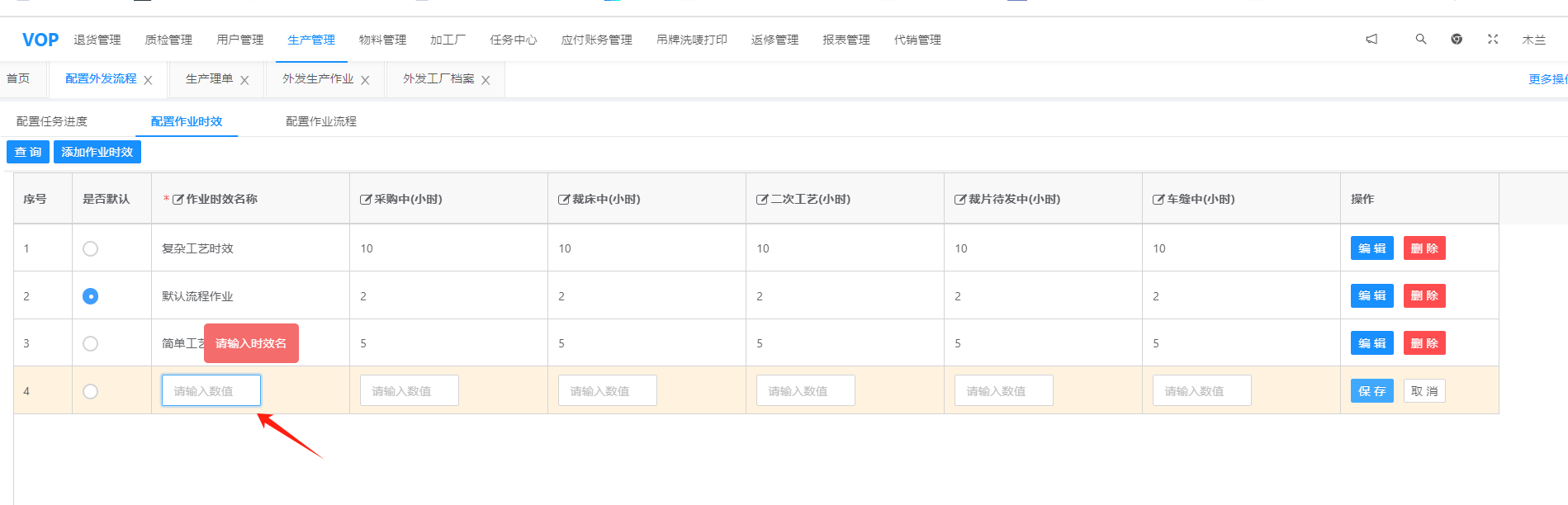Select default radio for 复杂工艺时效 row

91,248
